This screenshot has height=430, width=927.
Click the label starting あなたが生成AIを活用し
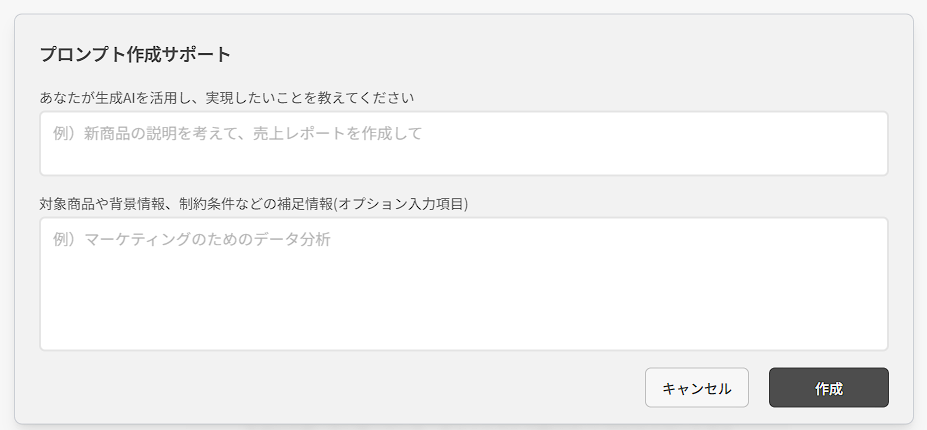(227, 98)
